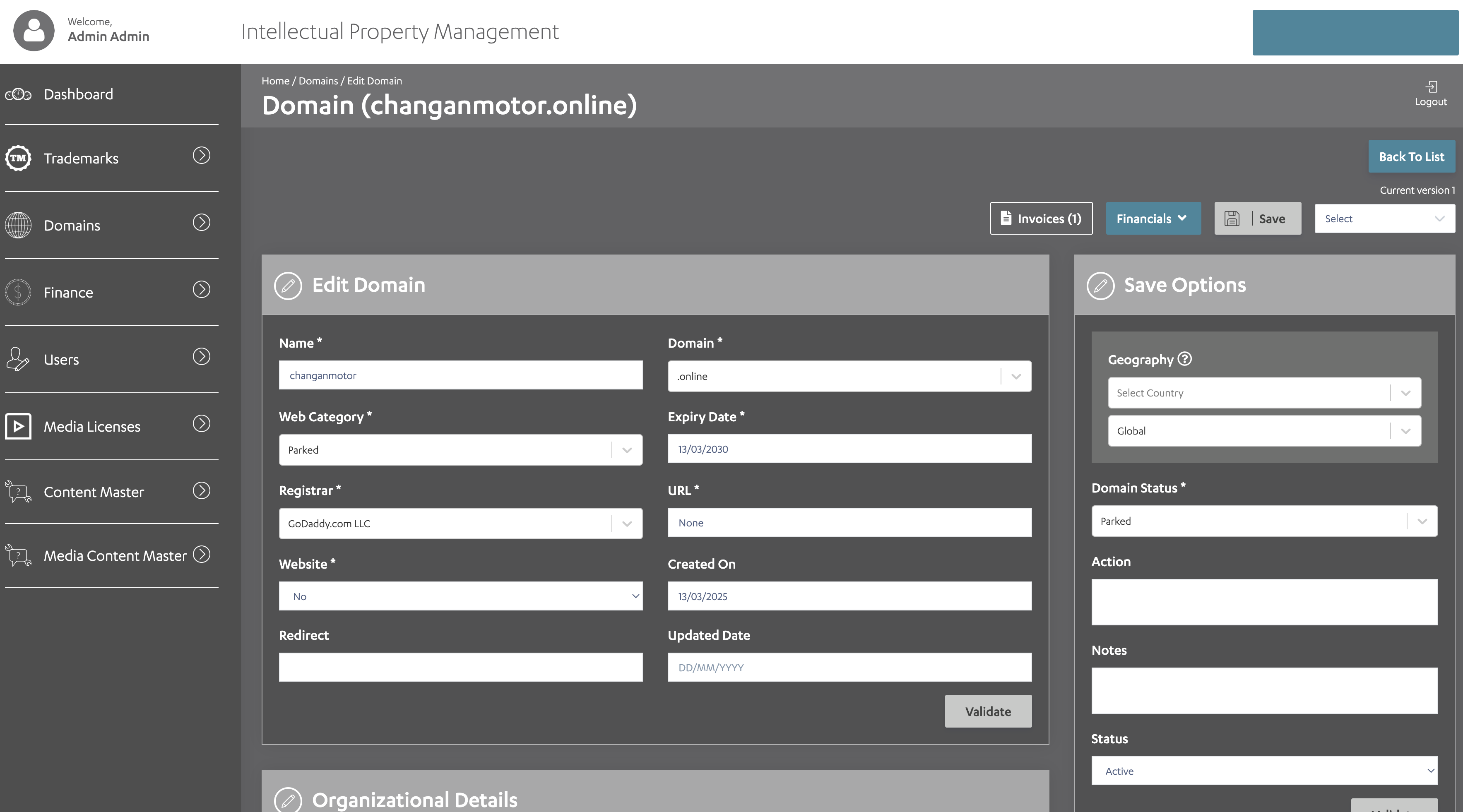Open the Web Category dropdown

click(627, 450)
